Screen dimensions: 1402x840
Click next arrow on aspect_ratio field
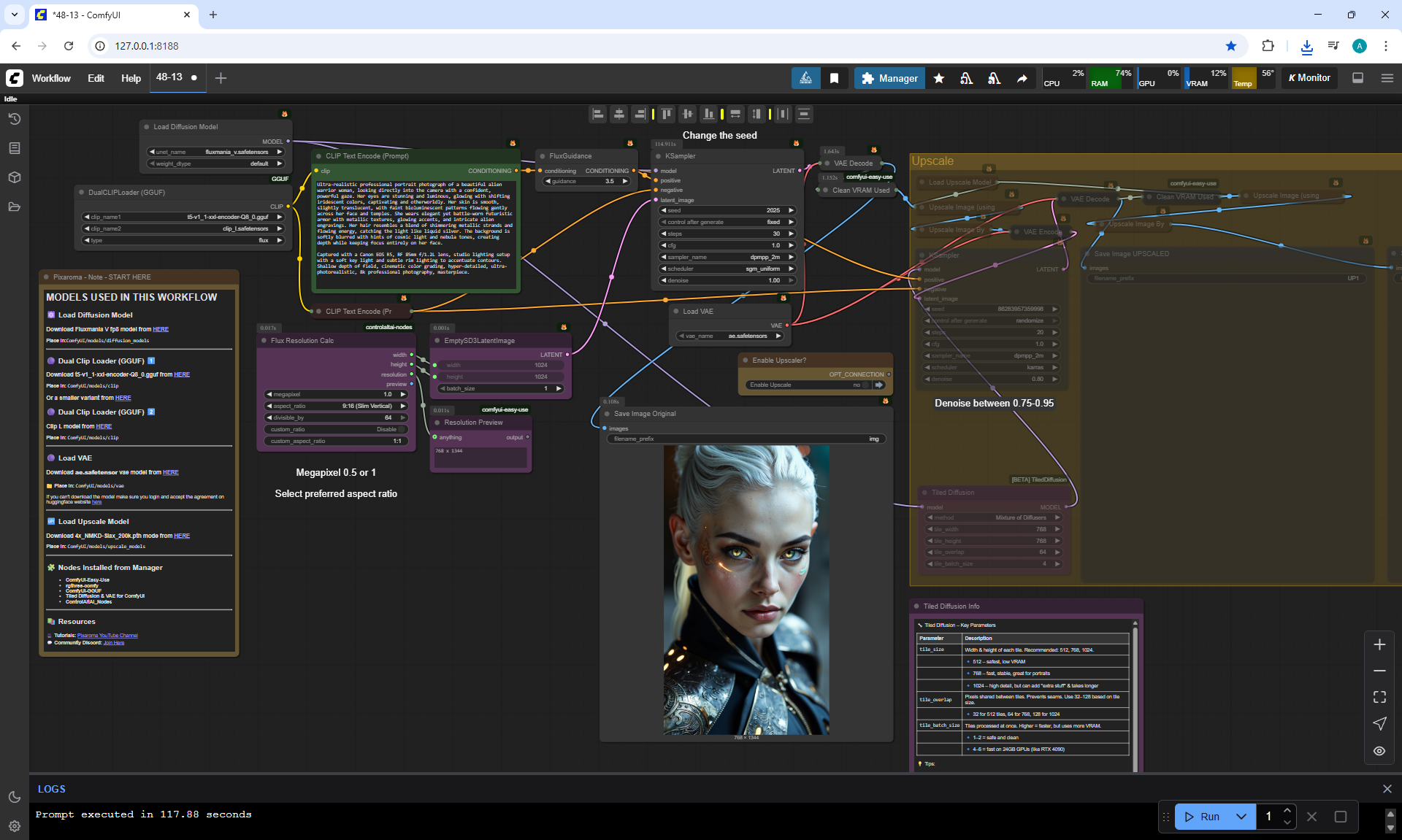coord(402,406)
